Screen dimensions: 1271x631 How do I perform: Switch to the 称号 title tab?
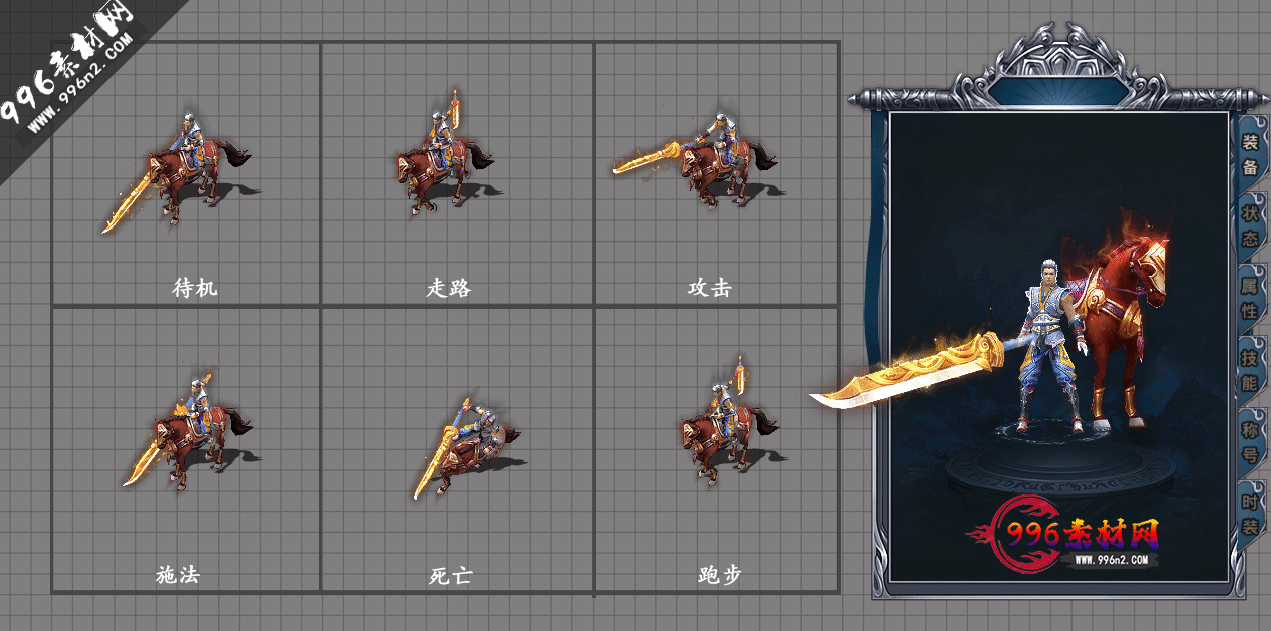pos(1250,442)
